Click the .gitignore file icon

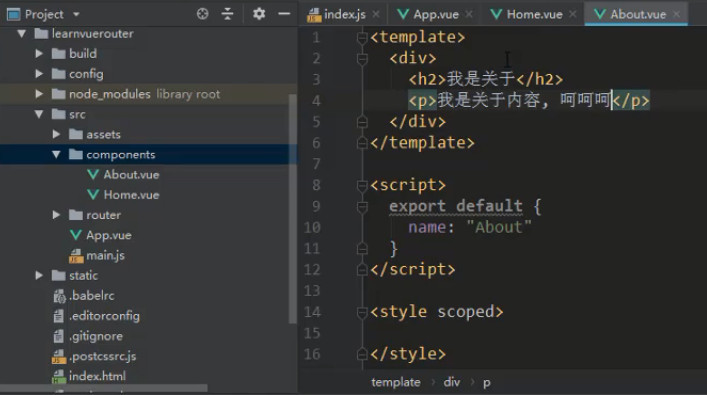click(59, 336)
